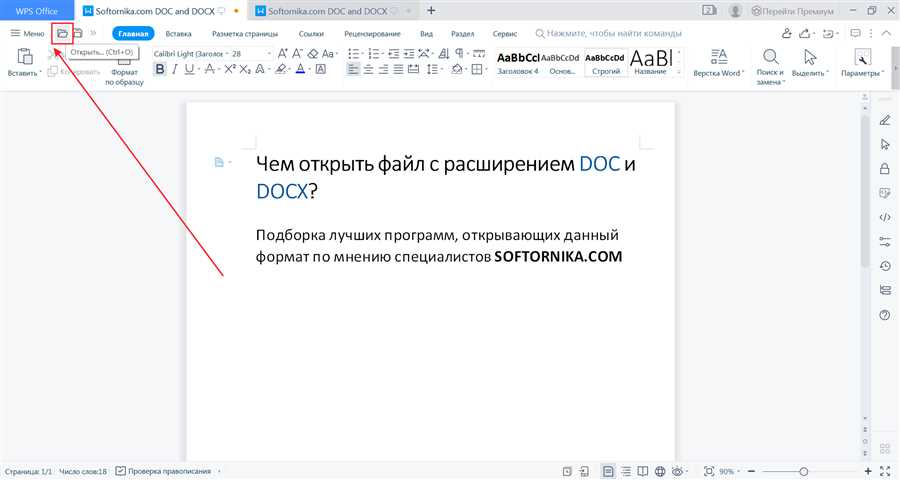Screen dimensions: 900x480
Task: Click the WPS Office home button
Action: tap(37, 10)
